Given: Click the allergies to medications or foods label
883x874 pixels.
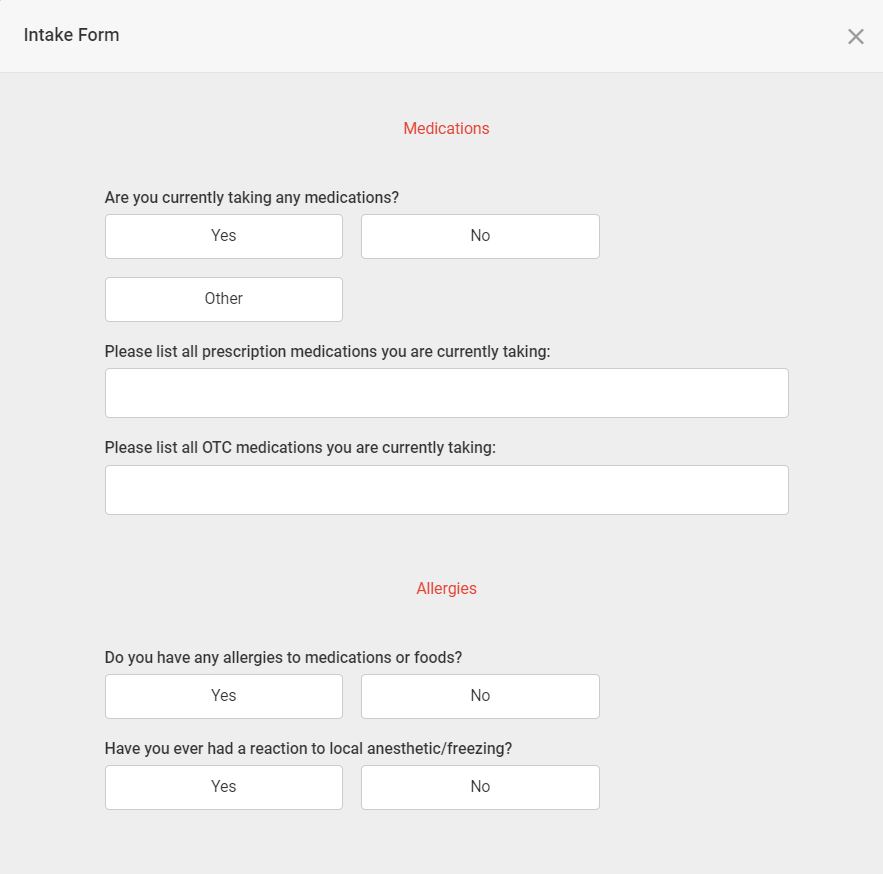Looking at the screenshot, I should (x=283, y=658).
